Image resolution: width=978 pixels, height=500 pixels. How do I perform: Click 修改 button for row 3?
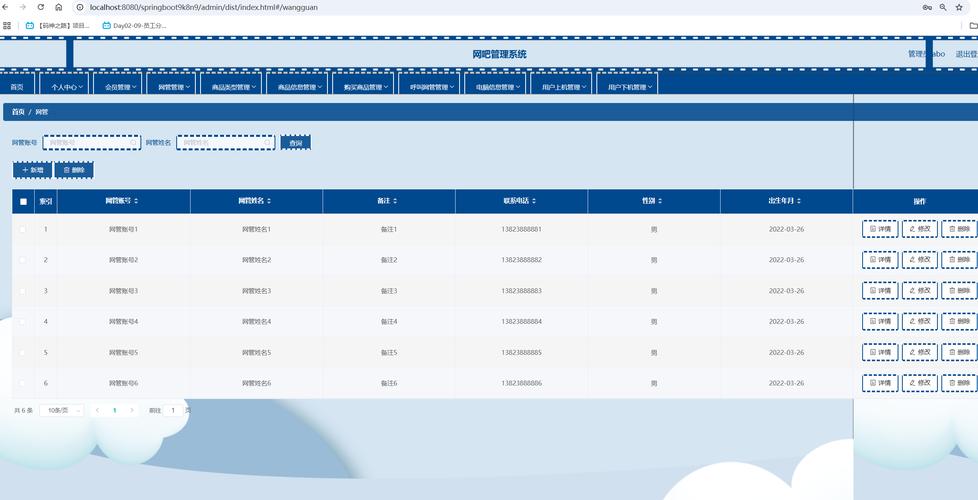pos(919,291)
